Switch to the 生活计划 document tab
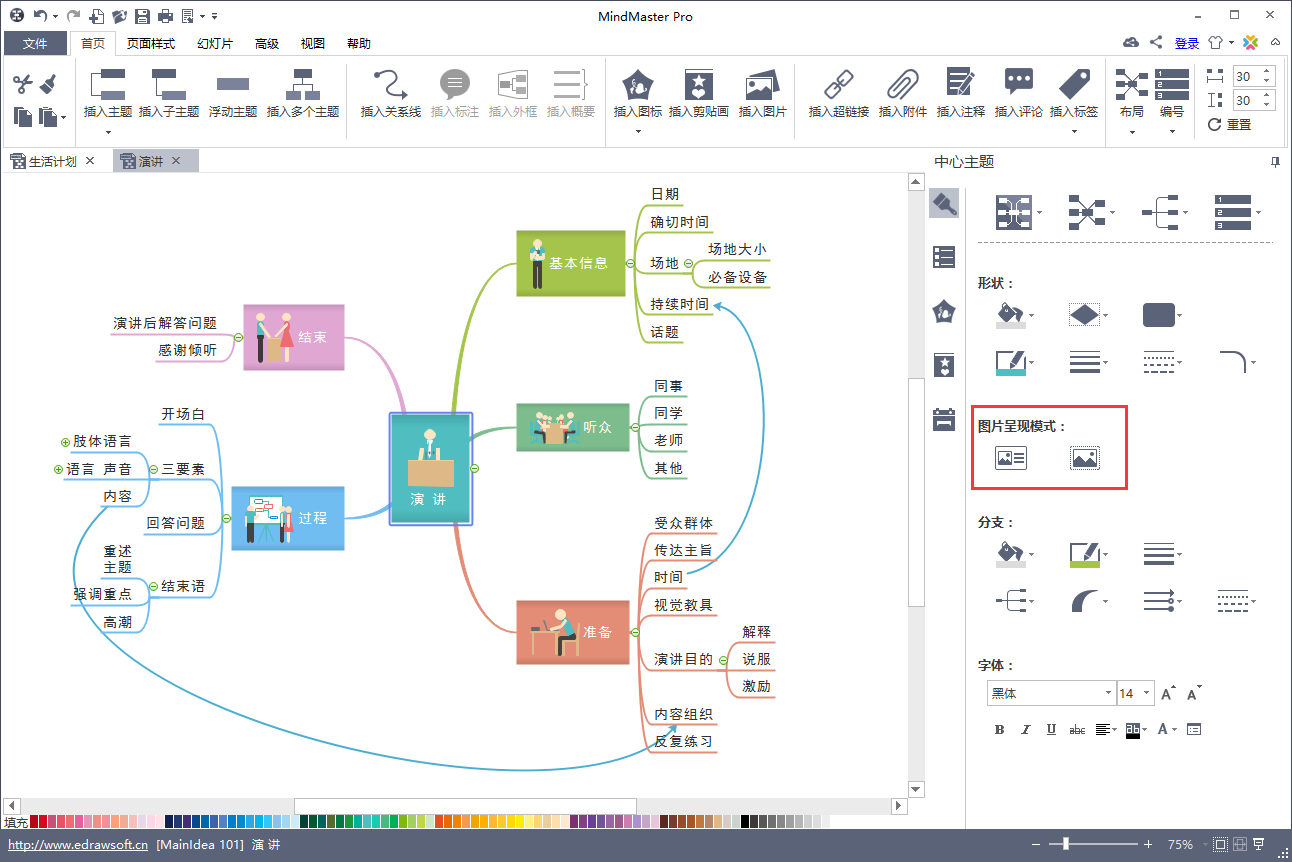The height and width of the screenshot is (862, 1292). (52, 161)
